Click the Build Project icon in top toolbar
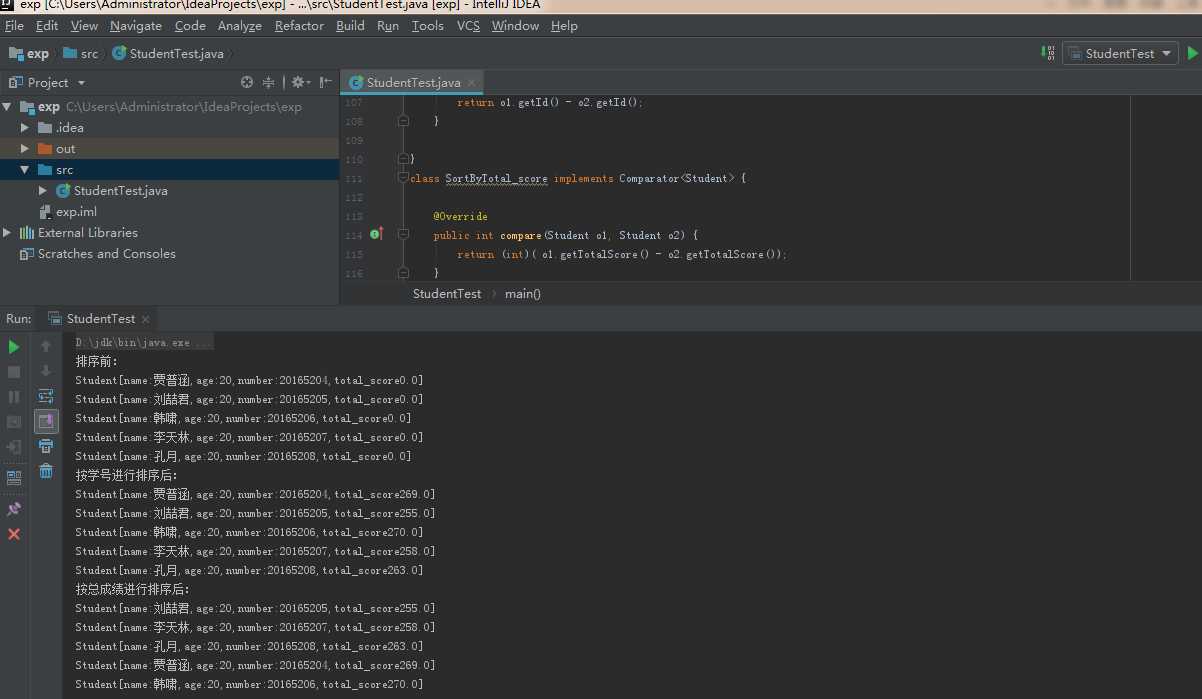 tap(1049, 54)
